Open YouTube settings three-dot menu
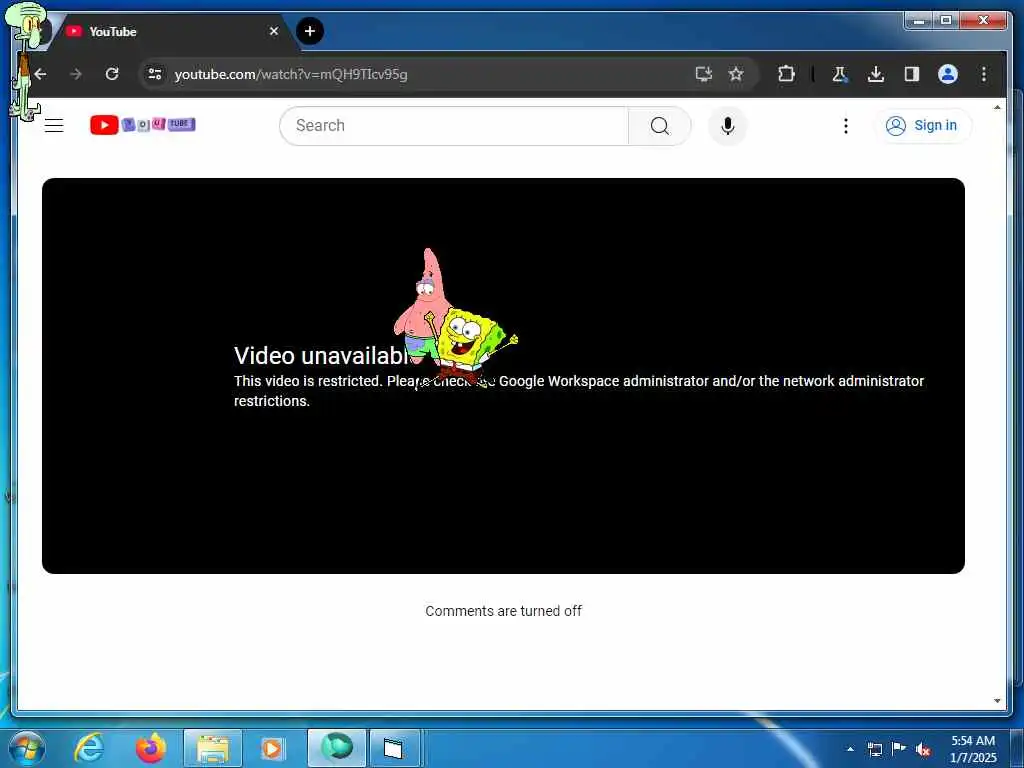The width and height of the screenshot is (1024, 768). pyautogui.click(x=846, y=125)
